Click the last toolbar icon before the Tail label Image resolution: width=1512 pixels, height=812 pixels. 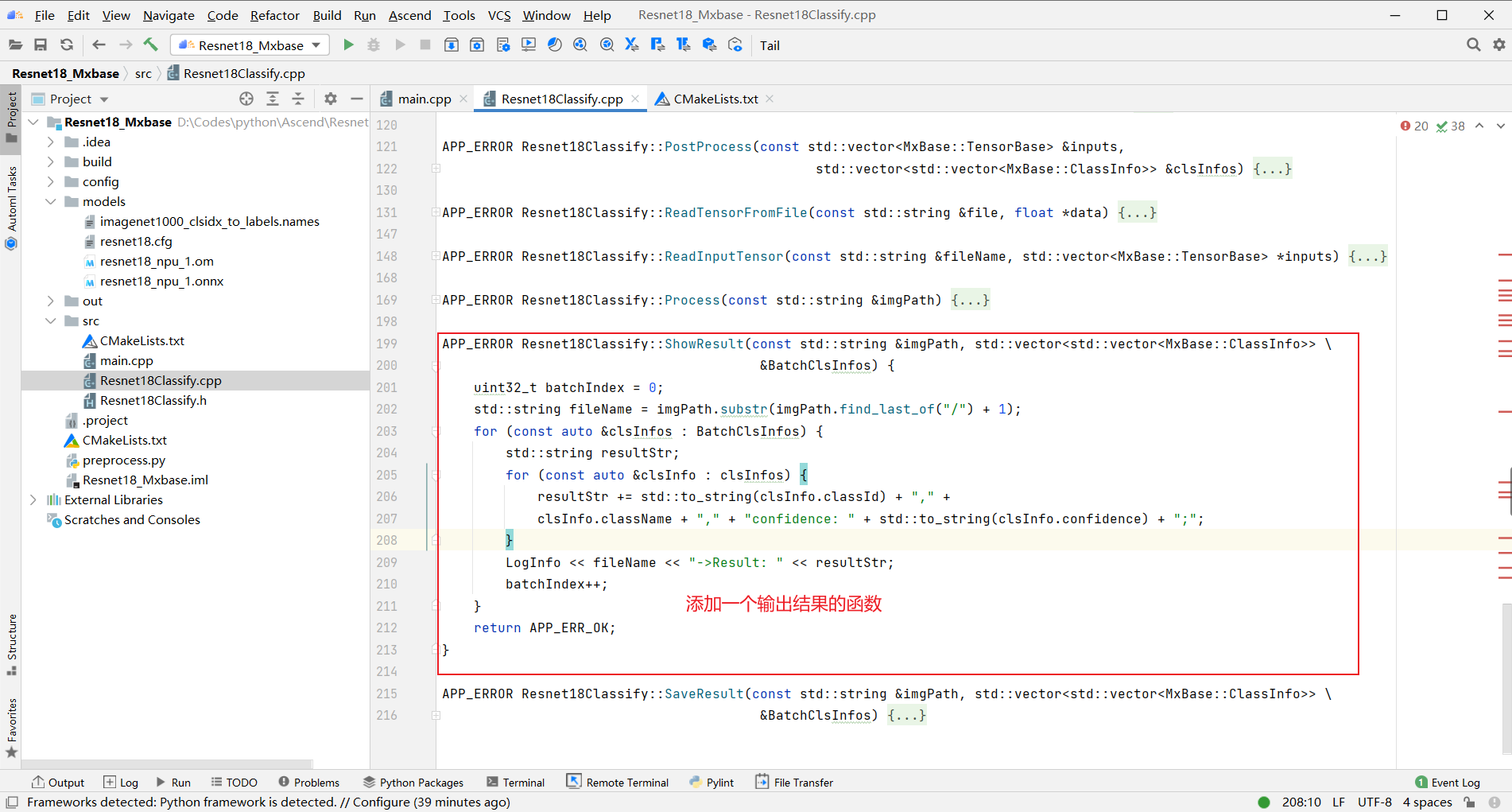click(x=735, y=45)
